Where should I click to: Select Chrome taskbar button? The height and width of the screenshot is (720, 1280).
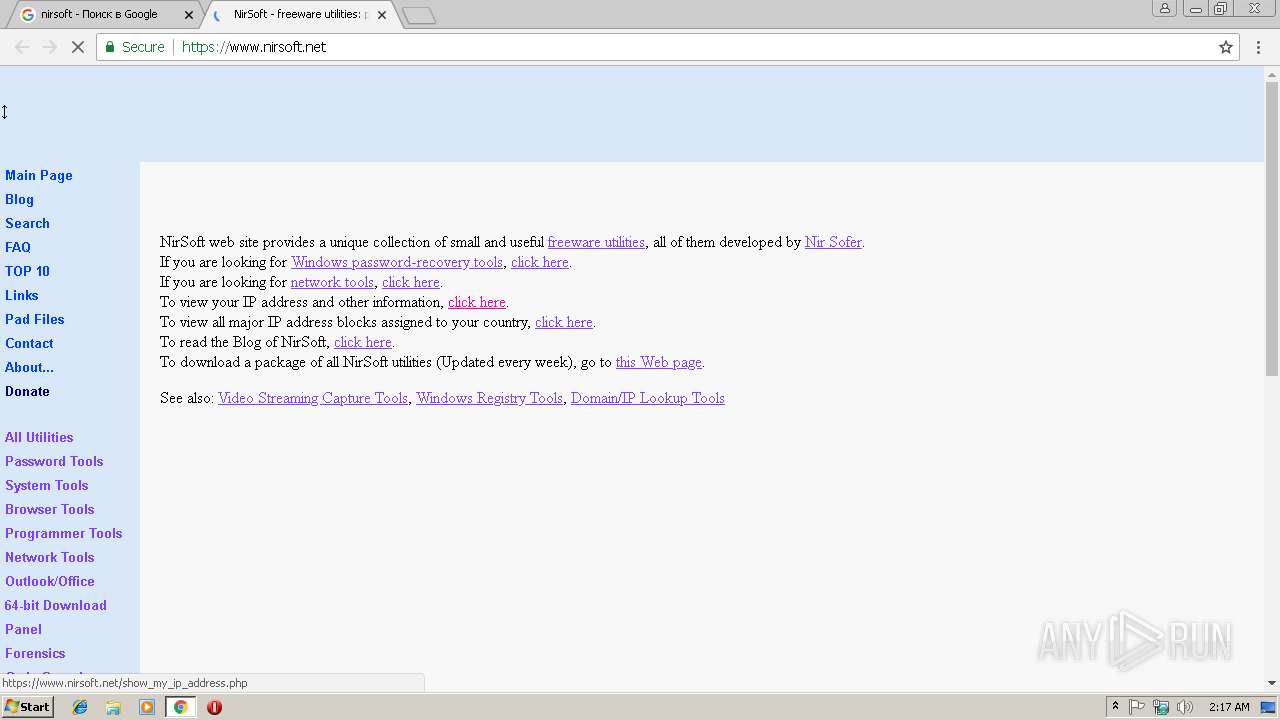[180, 707]
